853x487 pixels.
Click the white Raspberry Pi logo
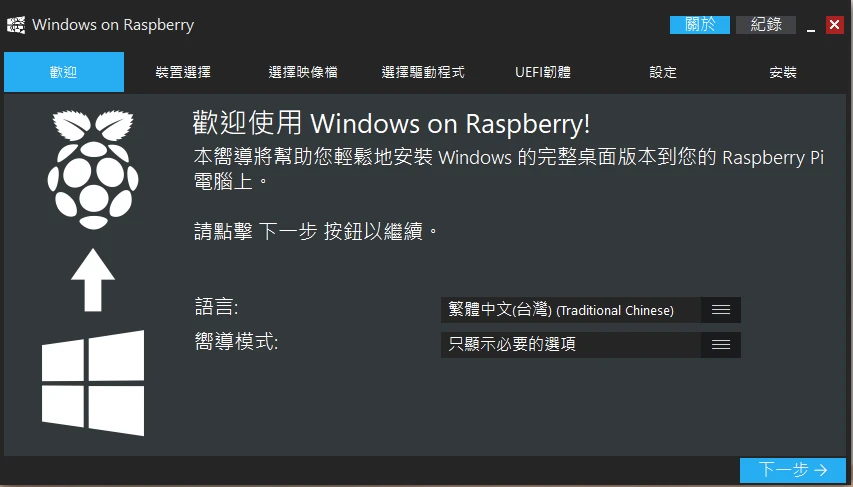[91, 166]
